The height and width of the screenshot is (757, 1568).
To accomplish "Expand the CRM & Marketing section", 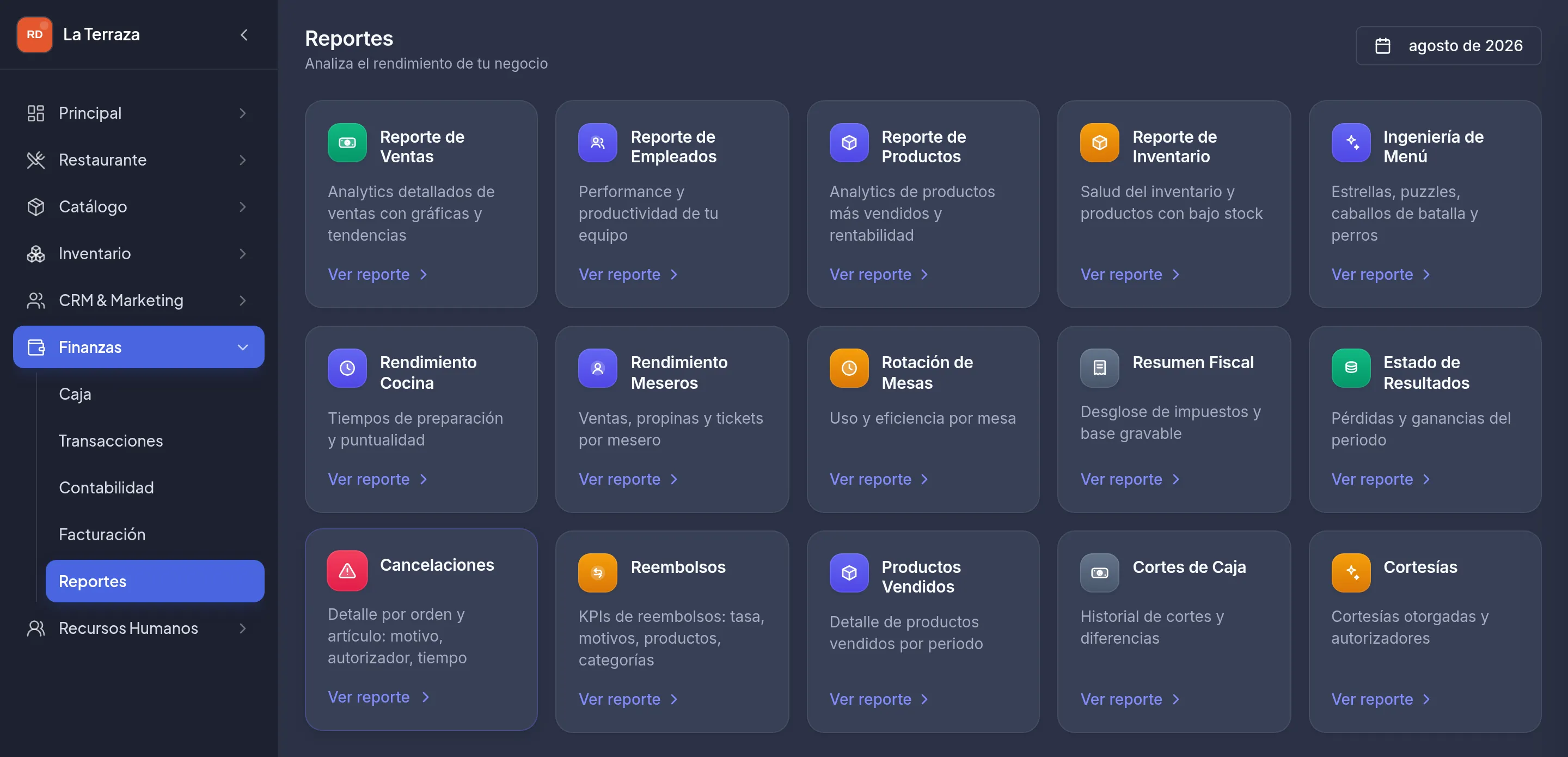I will [x=138, y=300].
